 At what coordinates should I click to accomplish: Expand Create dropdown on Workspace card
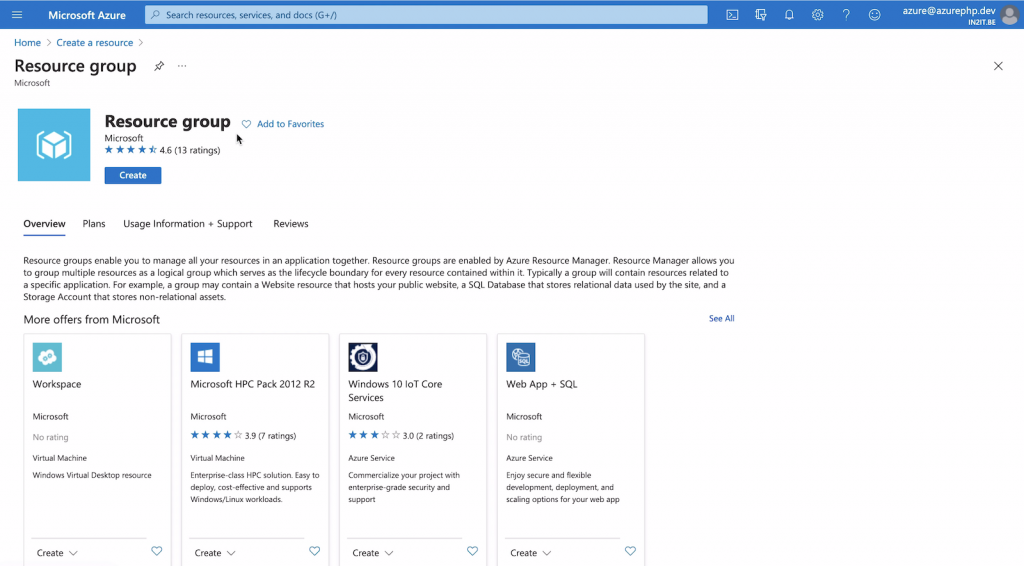[x=57, y=553]
